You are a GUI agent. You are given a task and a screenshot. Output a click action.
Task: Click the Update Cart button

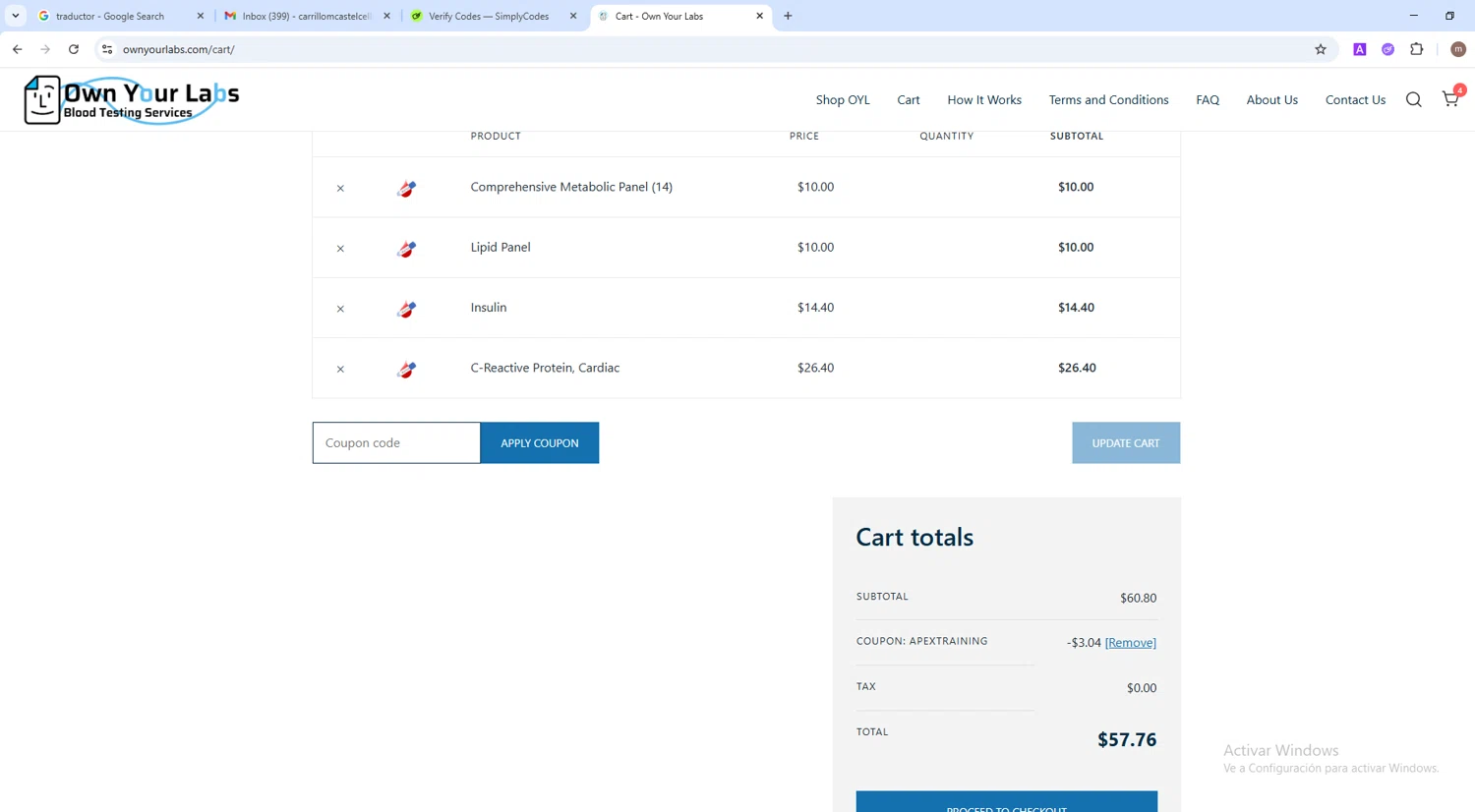pos(1126,443)
